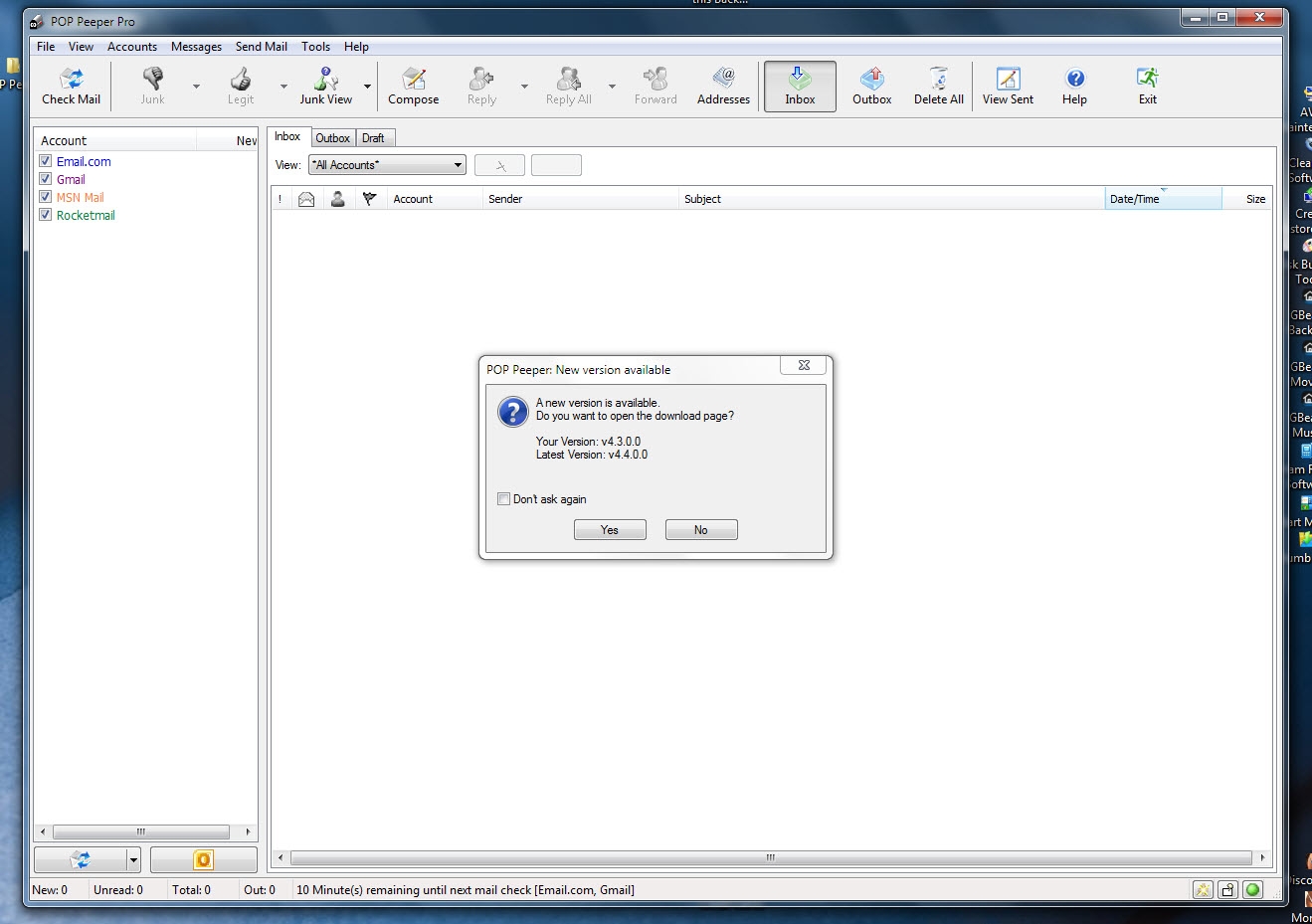Screen dimensions: 1312x924
Task: Open the Junk View dropdown arrow
Action: pyautogui.click(x=367, y=87)
